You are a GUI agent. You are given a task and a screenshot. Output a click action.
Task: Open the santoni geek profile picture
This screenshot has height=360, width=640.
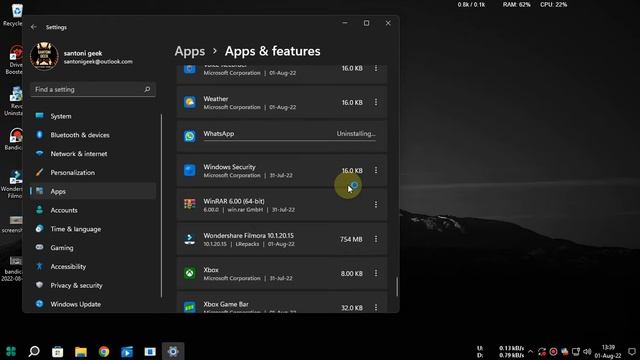[x=44, y=56]
